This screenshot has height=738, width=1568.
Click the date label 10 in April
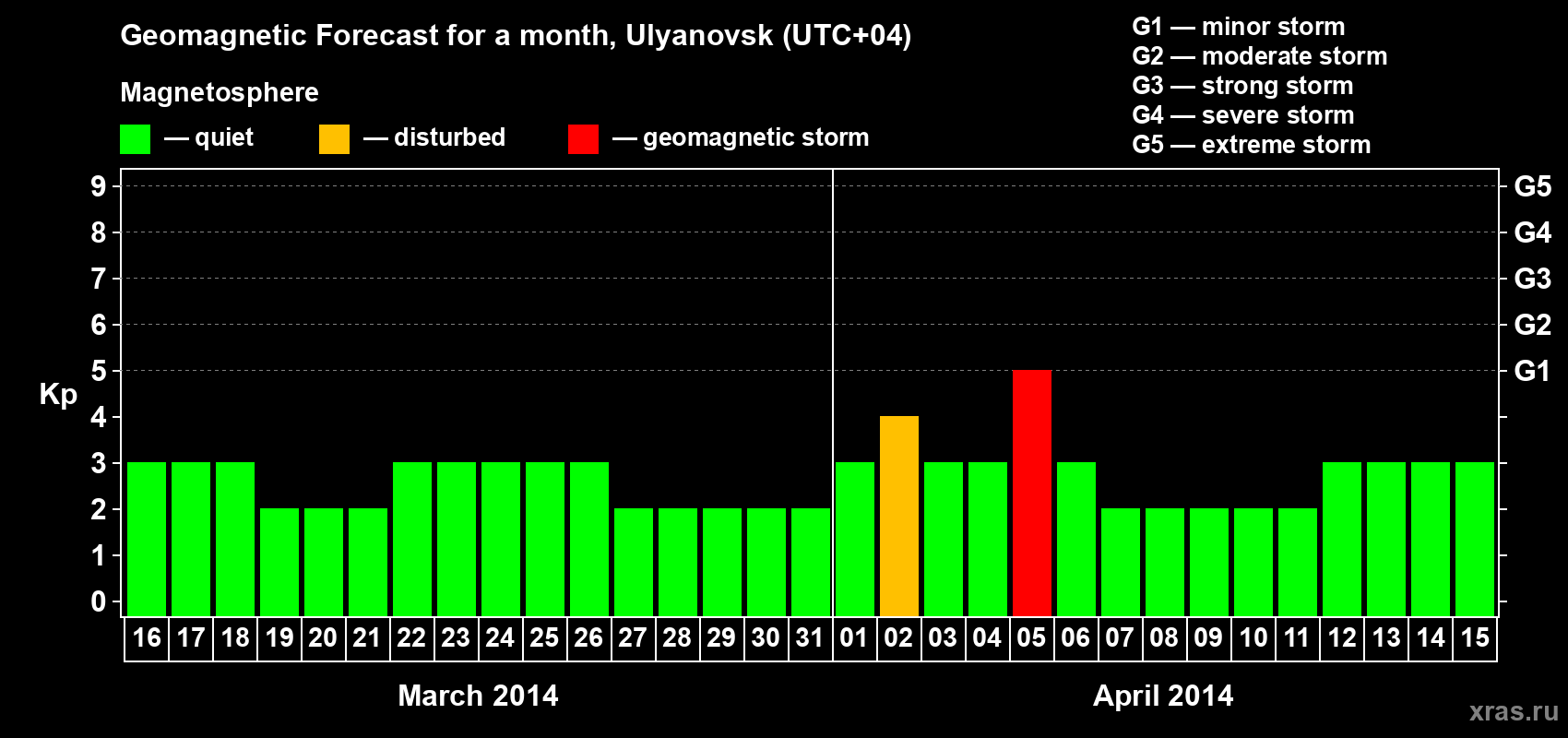click(x=1253, y=637)
